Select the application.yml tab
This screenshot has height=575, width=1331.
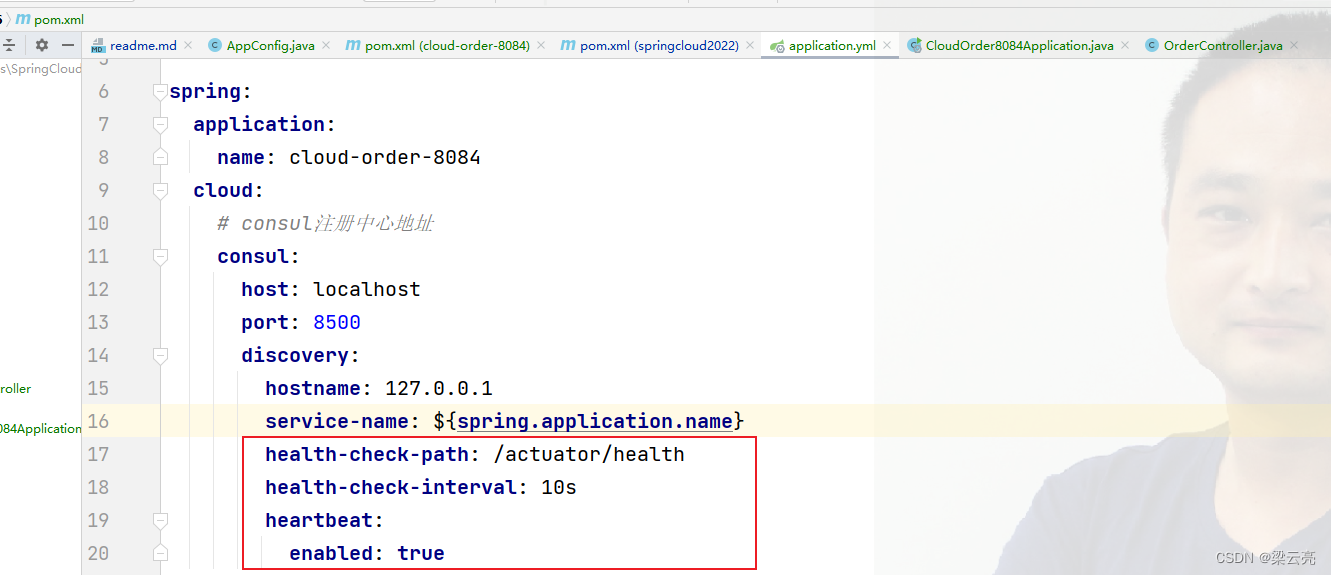tap(832, 46)
